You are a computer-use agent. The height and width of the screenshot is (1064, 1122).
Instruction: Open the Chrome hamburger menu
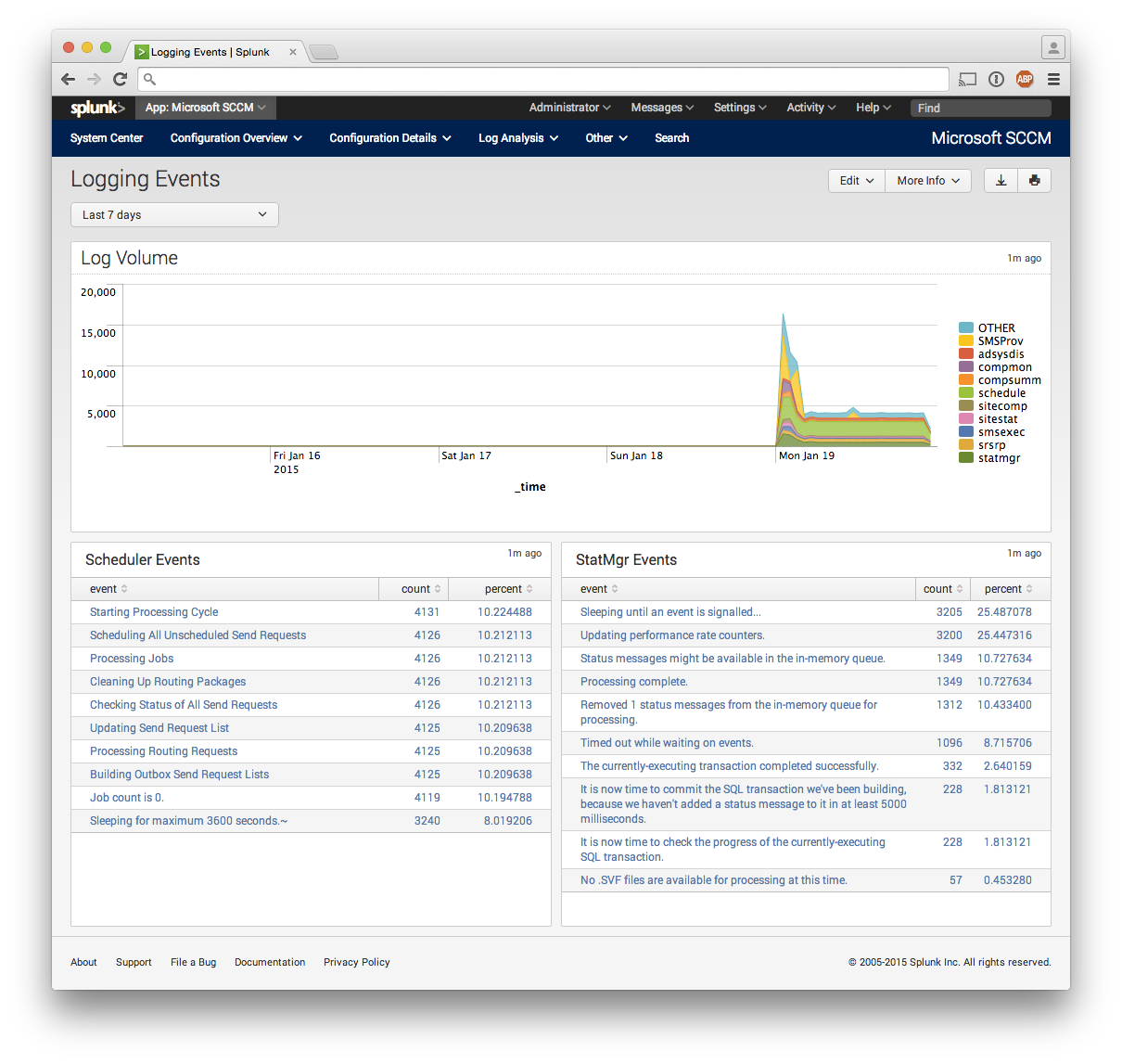1053,79
